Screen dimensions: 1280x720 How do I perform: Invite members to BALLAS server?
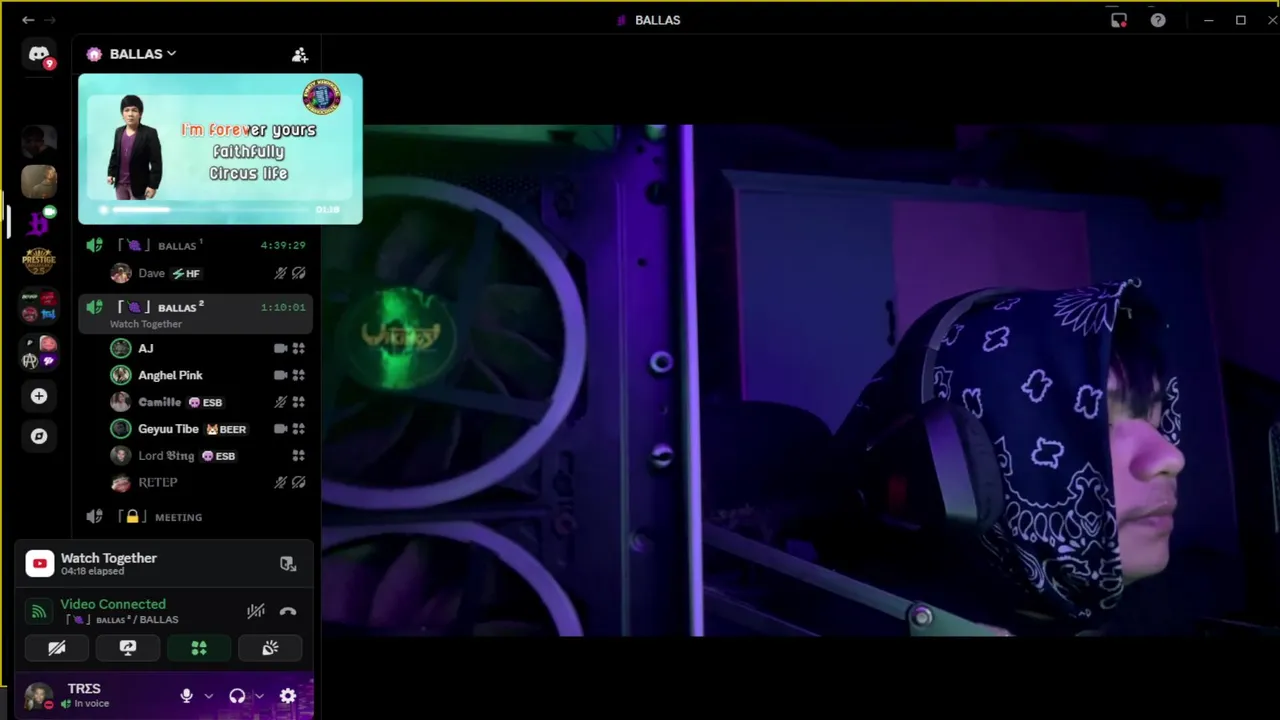pyautogui.click(x=299, y=55)
